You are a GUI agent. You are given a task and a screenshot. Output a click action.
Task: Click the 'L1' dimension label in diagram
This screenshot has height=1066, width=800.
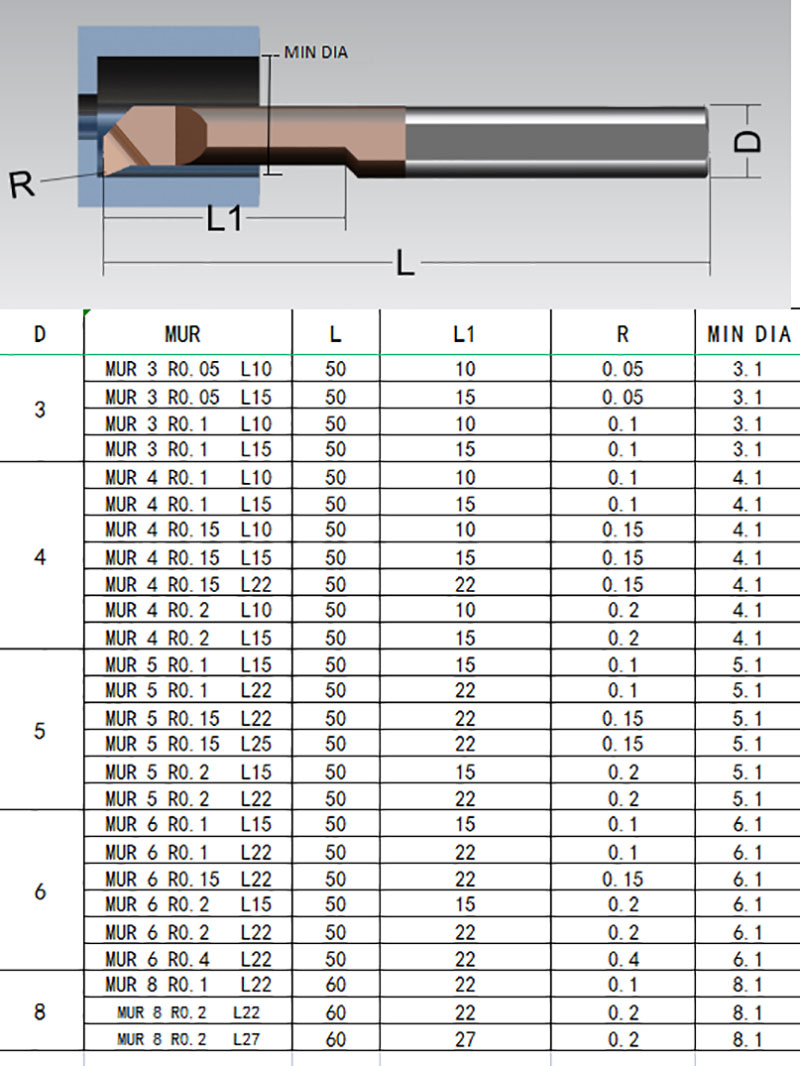pyautogui.click(x=225, y=220)
